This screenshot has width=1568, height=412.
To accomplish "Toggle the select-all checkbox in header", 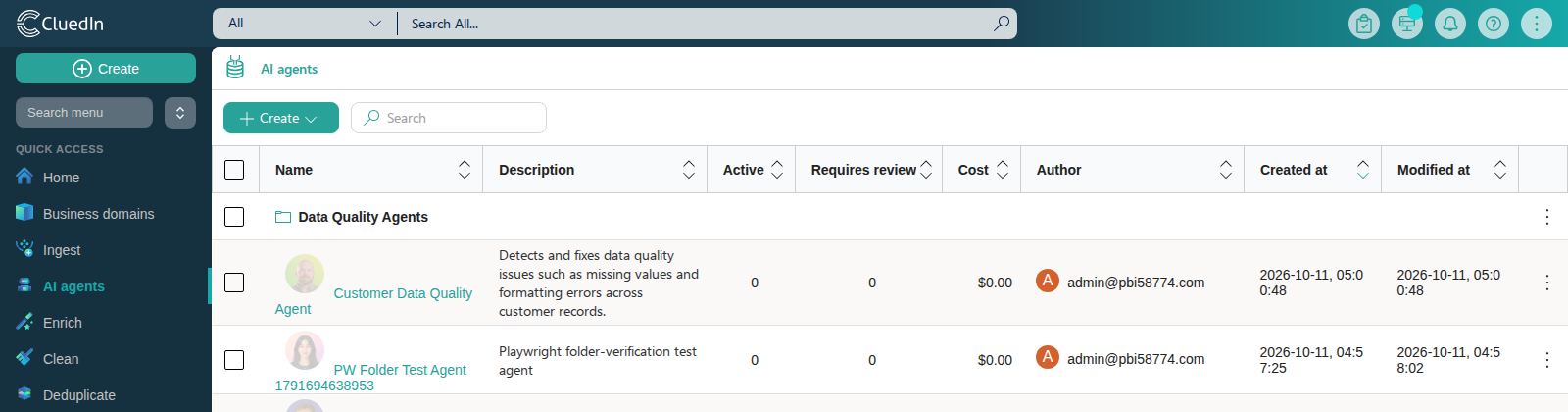I will coord(234,170).
